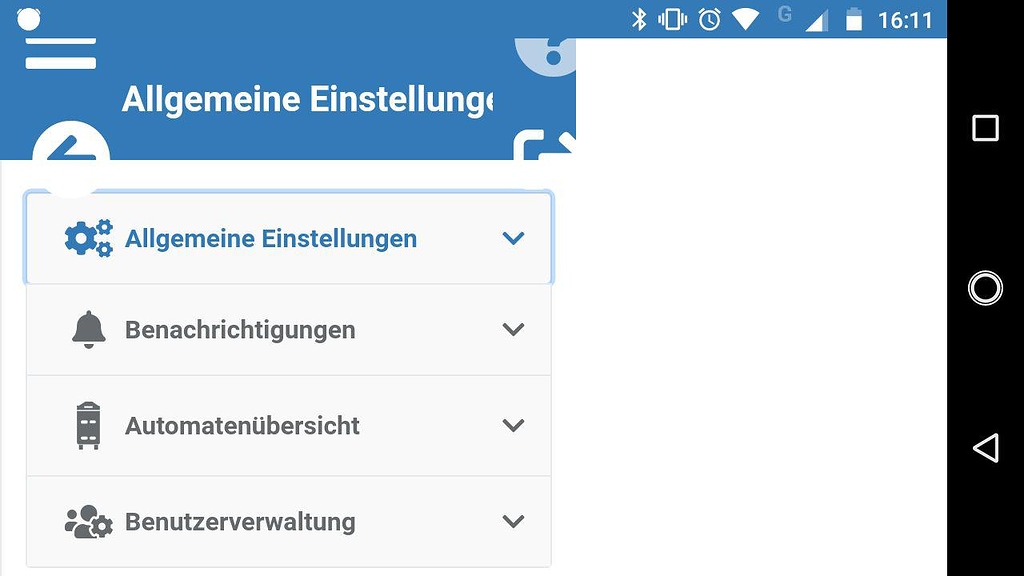Image resolution: width=1024 pixels, height=576 pixels.
Task: Click the vending machine Automatenübersicht icon
Action: point(89,426)
